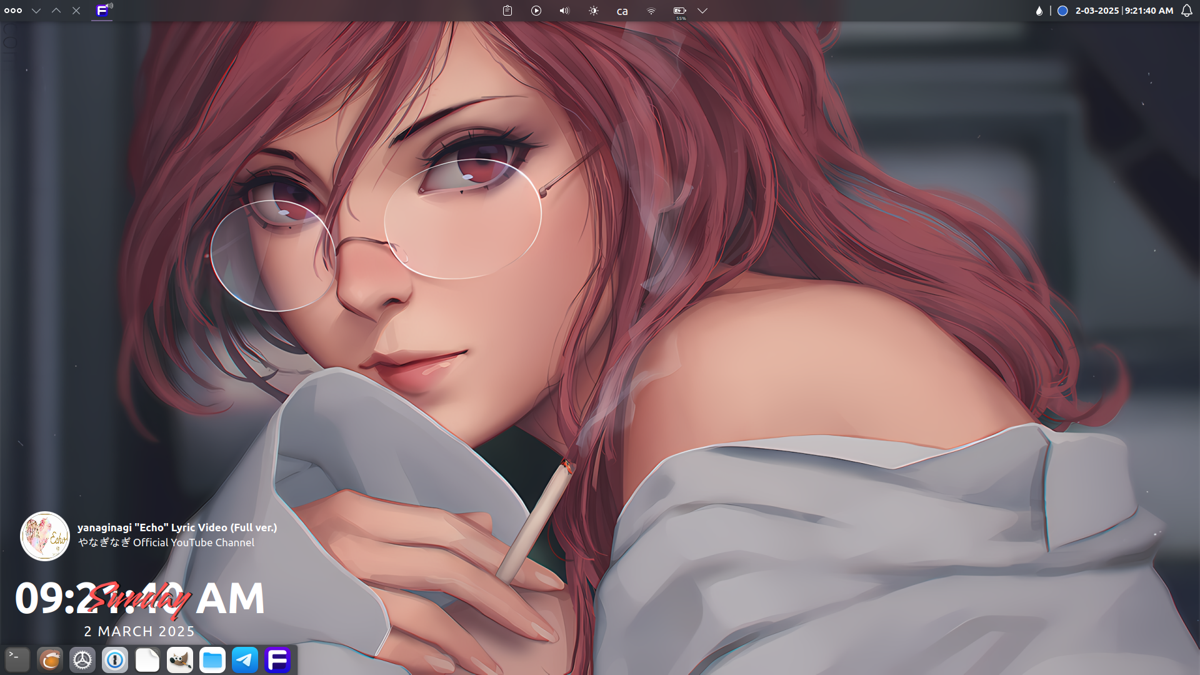Open the blank document icon in dock
1200x675 pixels.
(147, 659)
